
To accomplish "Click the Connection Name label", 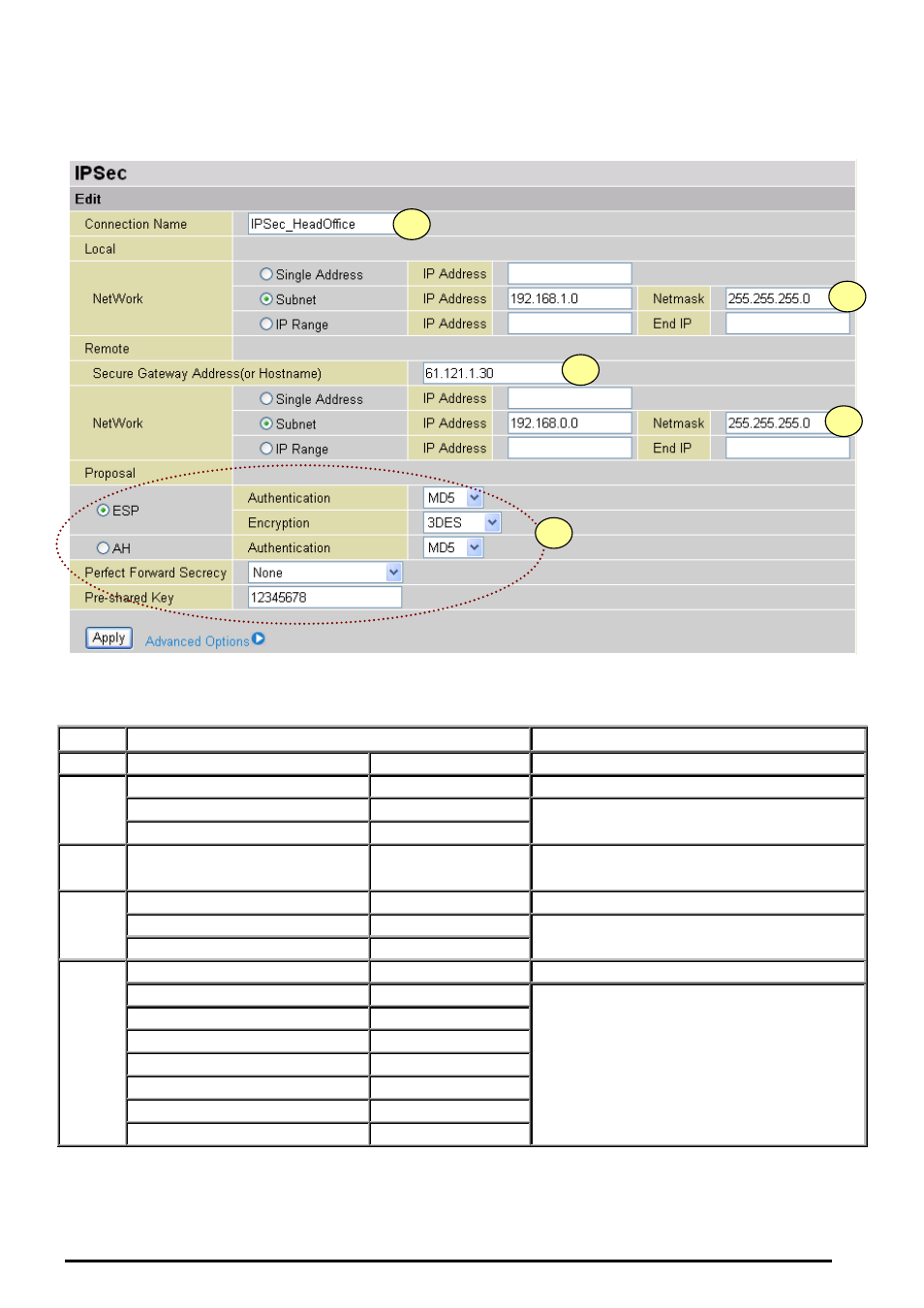I will click(x=136, y=224).
